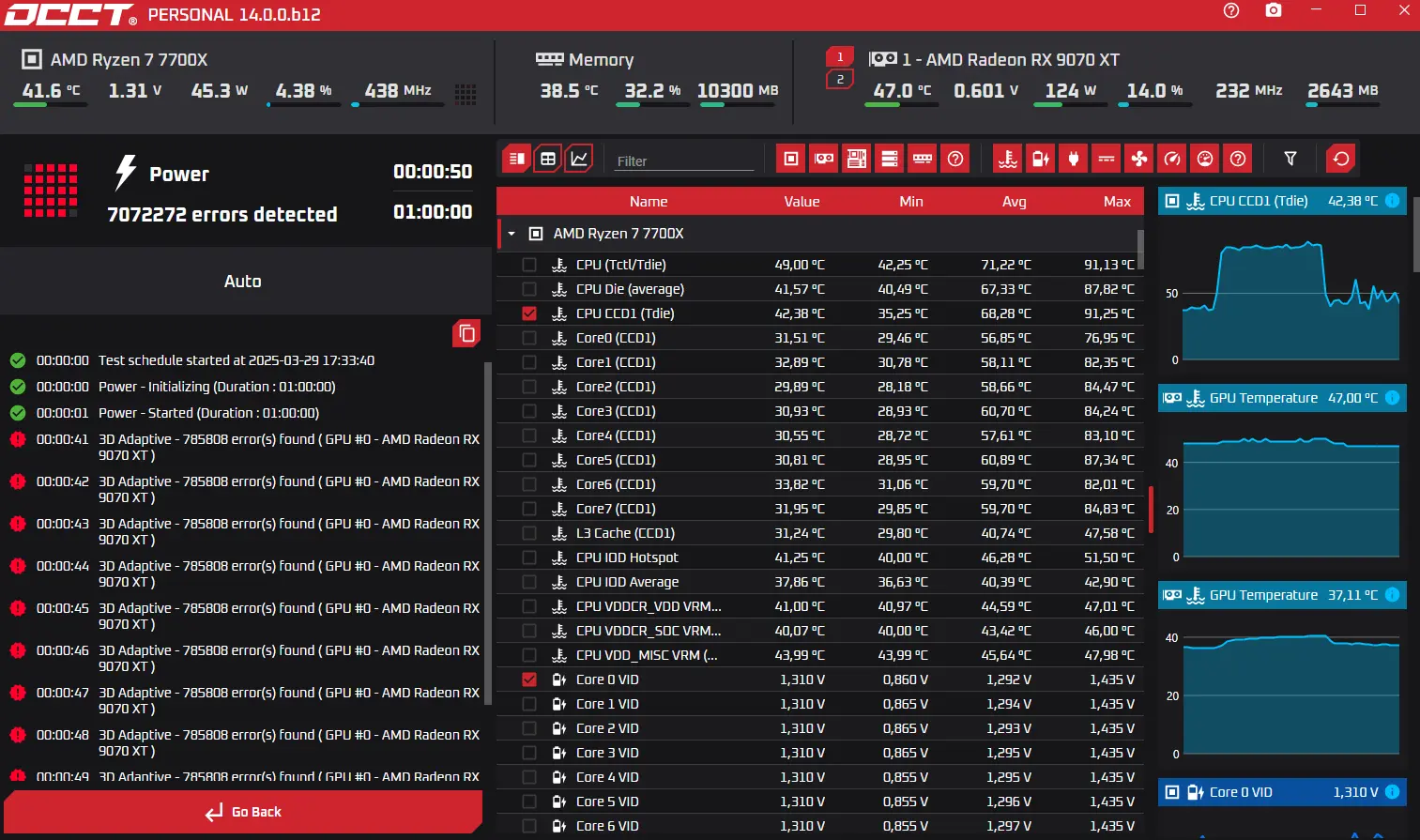The width and height of the screenshot is (1420, 840).
Task: Uncheck the CPU CCD1 (Tdie) sensor
Action: pos(529,313)
